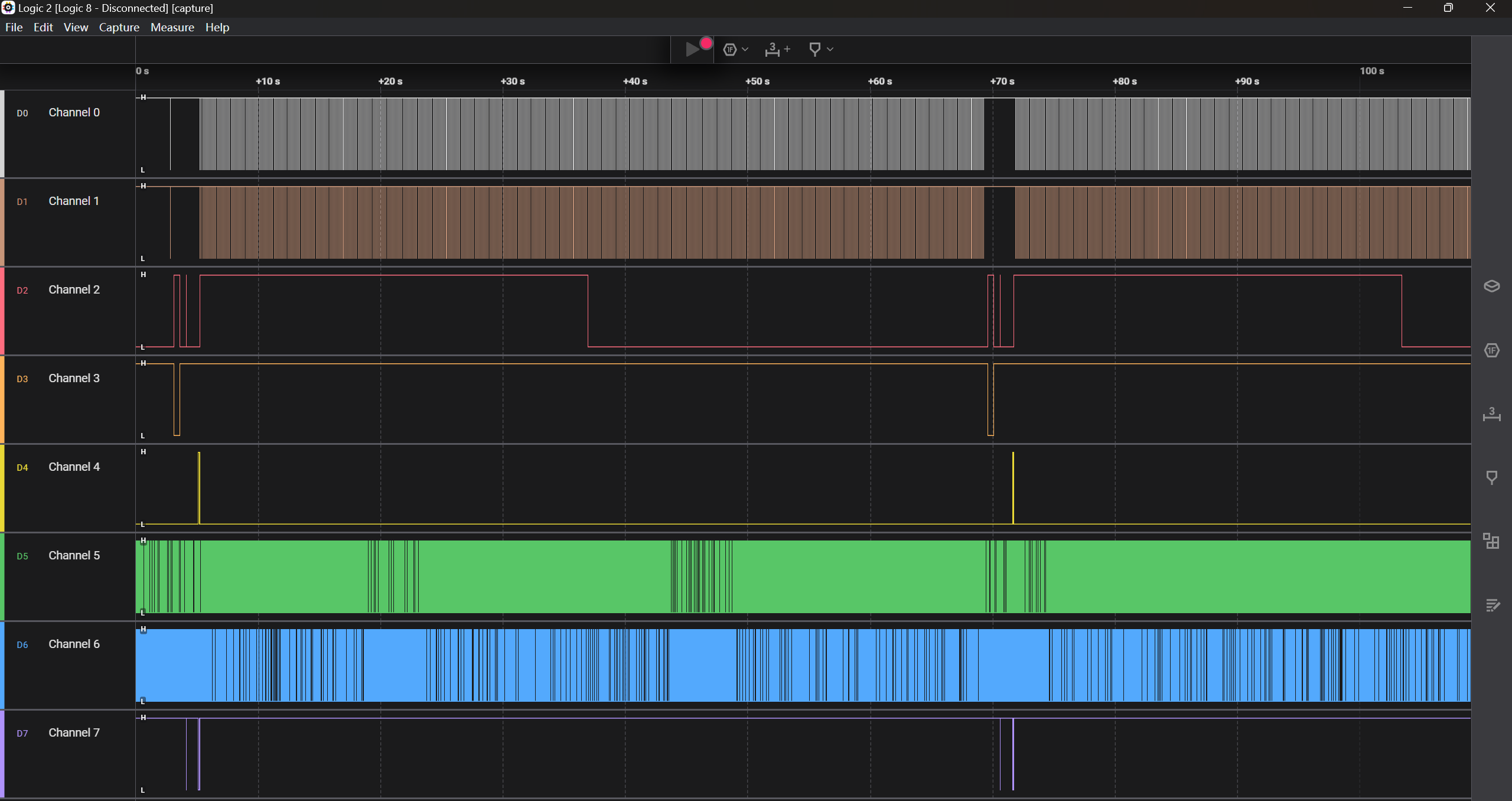
Task: Click the Channel 3 low pulse near 70 s
Action: point(990,400)
